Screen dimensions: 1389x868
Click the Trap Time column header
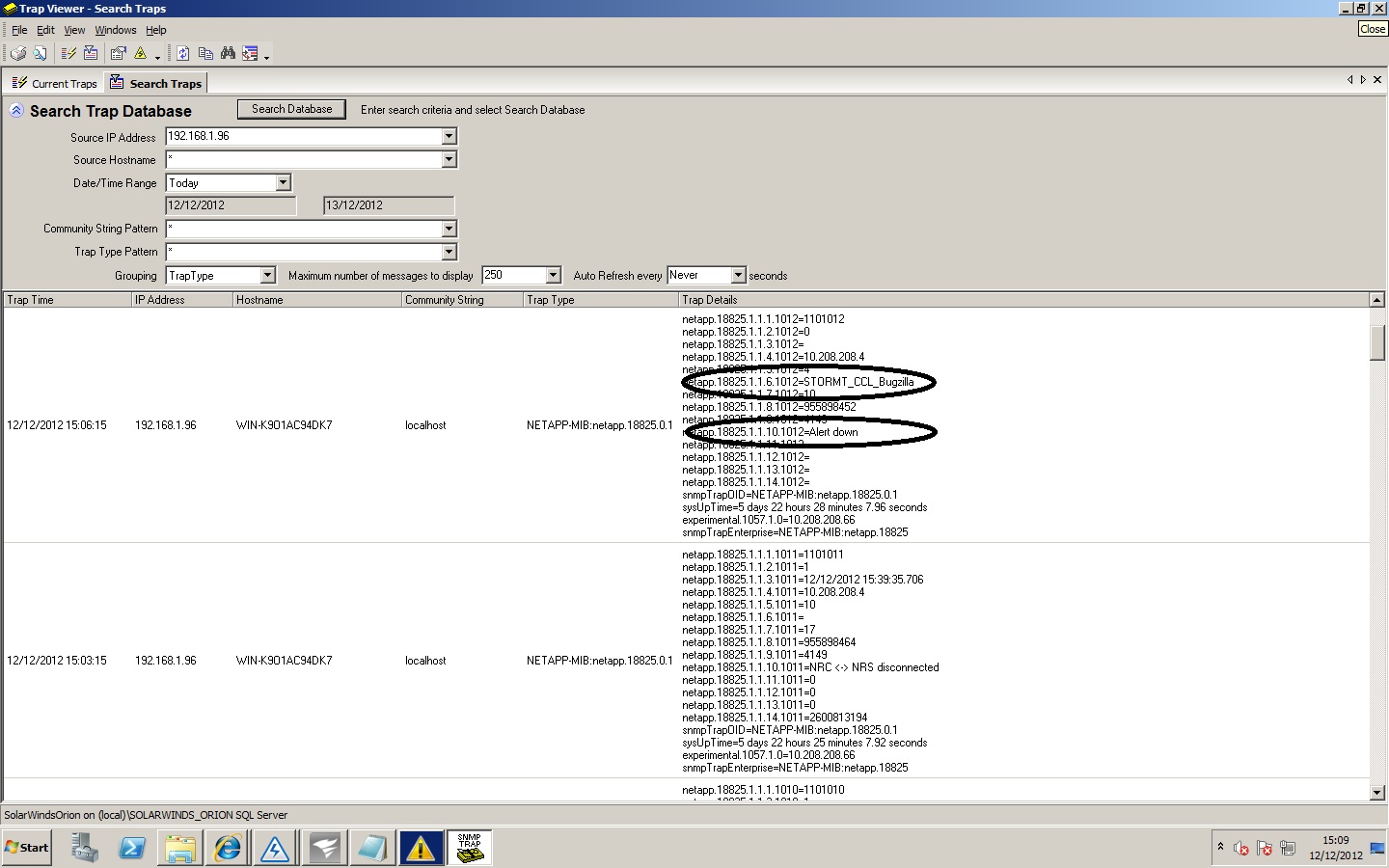(68, 300)
